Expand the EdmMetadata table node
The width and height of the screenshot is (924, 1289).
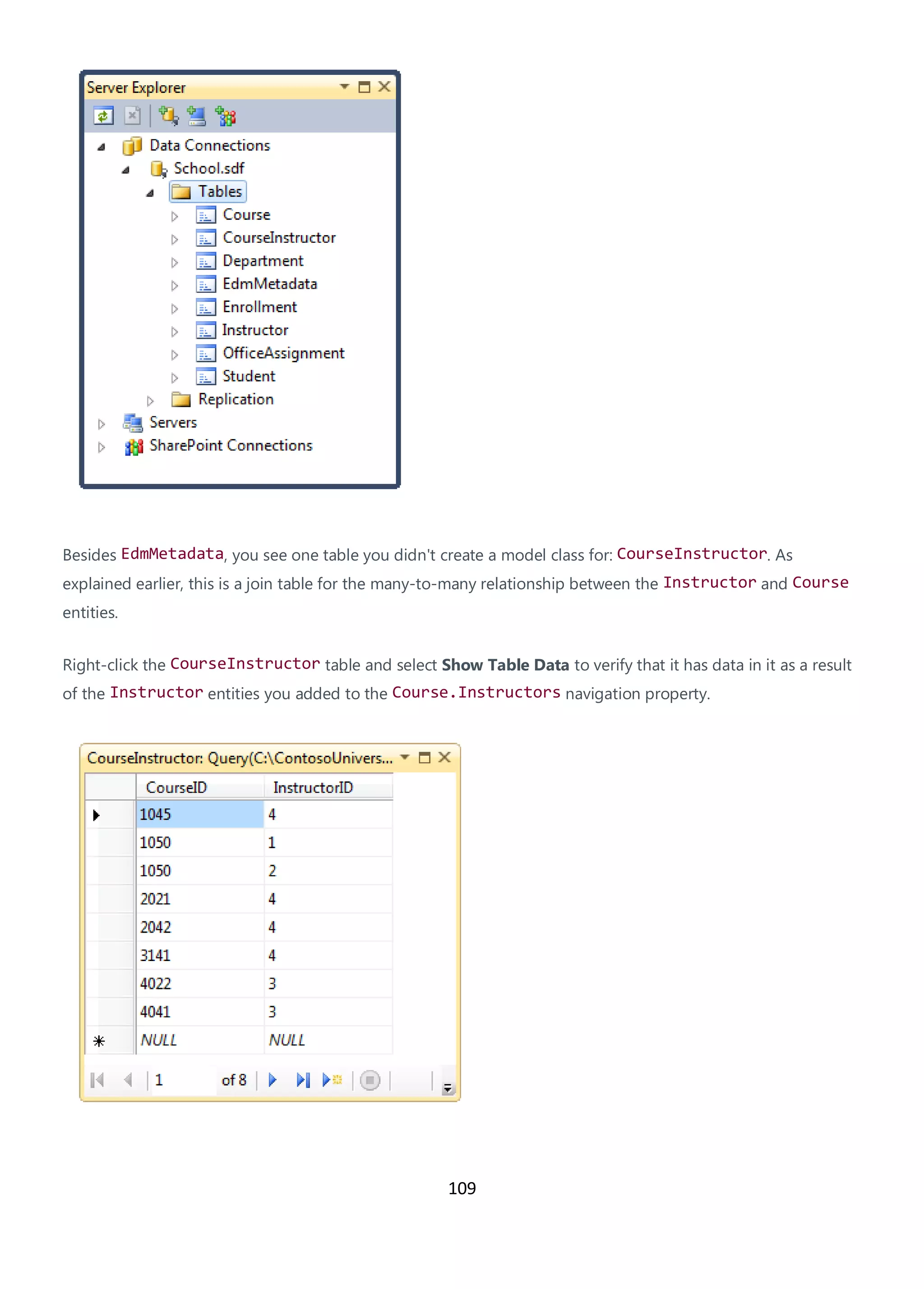(x=175, y=285)
